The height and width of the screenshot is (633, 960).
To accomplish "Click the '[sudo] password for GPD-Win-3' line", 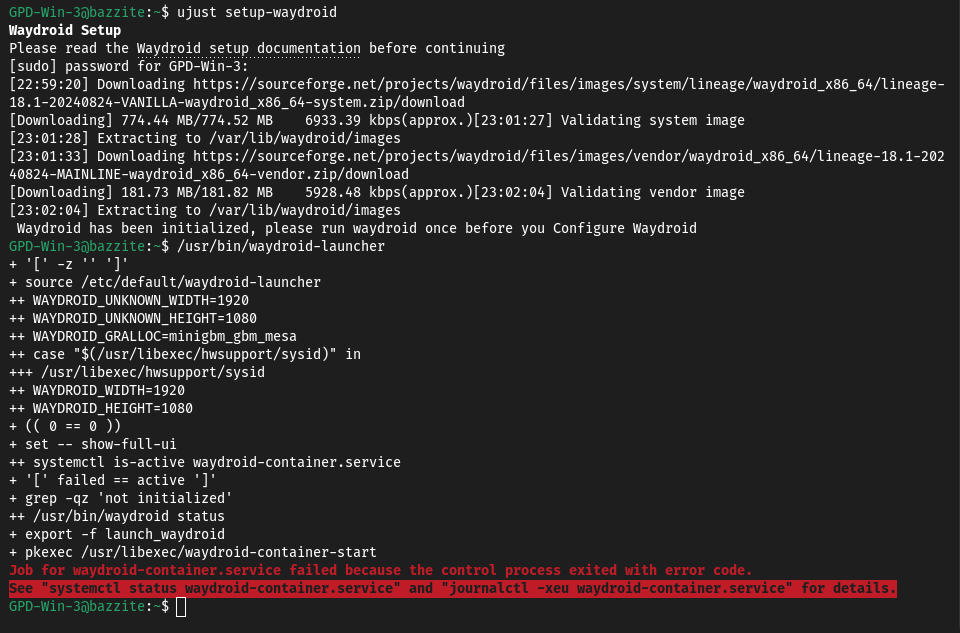I will 129,67.
